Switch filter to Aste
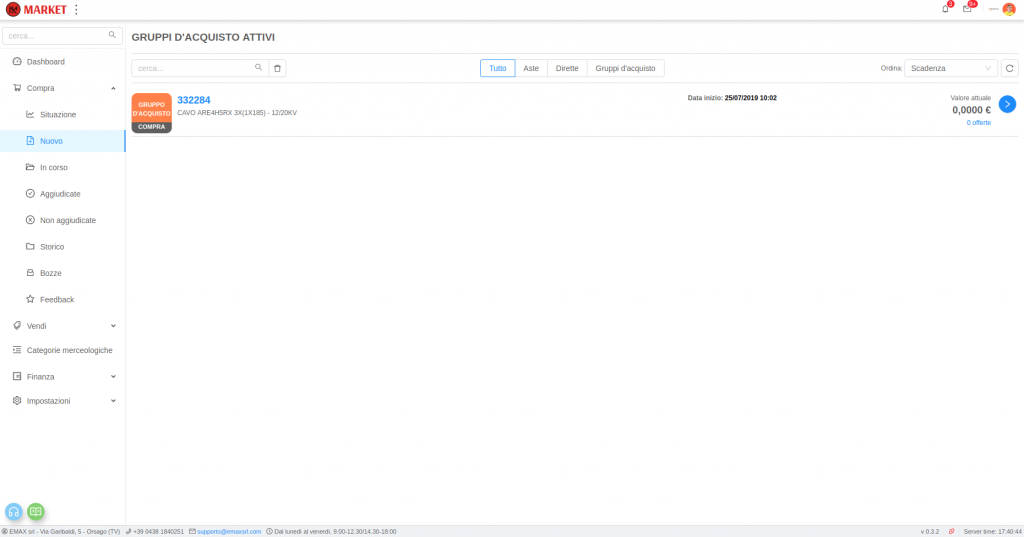This screenshot has width=1024, height=537. click(531, 68)
